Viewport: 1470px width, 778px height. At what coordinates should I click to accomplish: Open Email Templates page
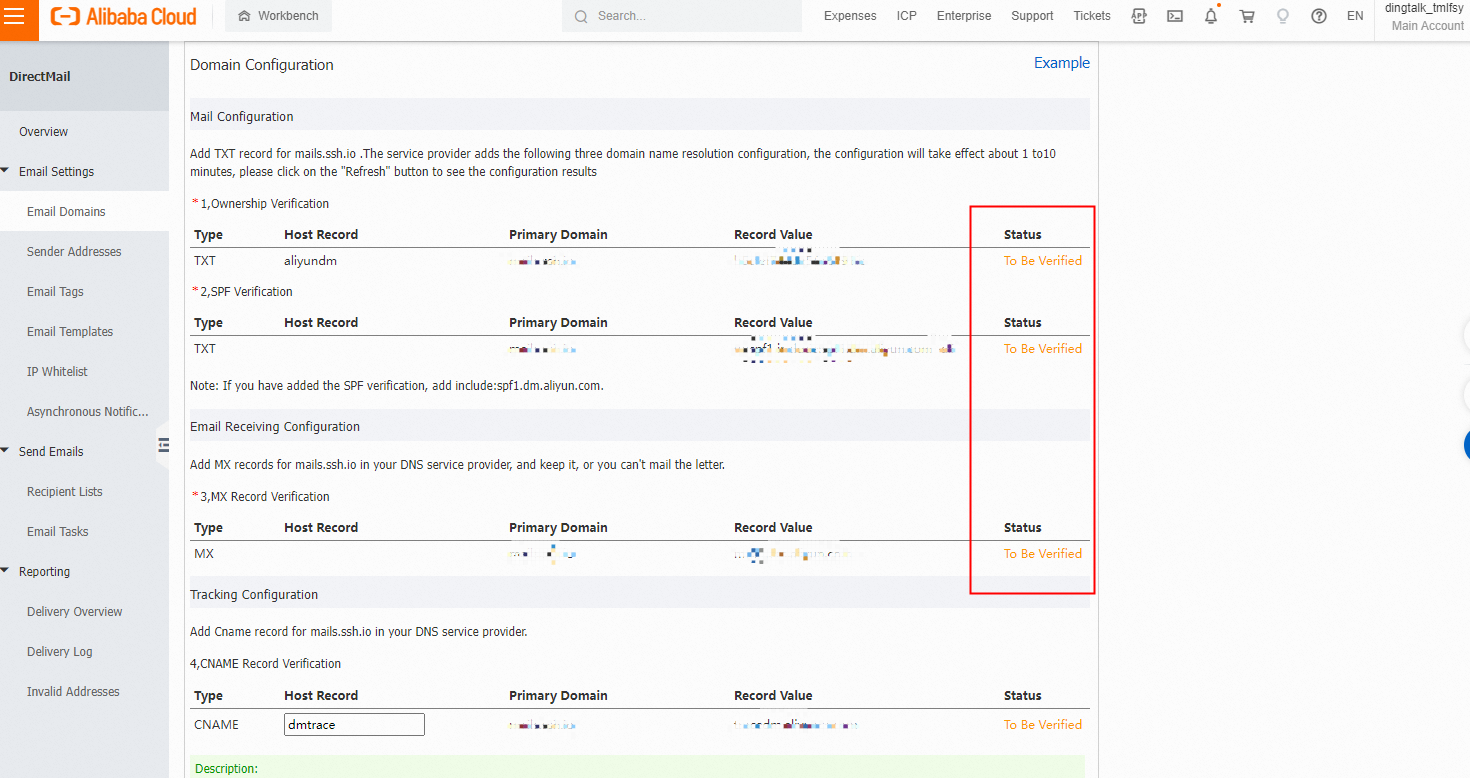[70, 332]
